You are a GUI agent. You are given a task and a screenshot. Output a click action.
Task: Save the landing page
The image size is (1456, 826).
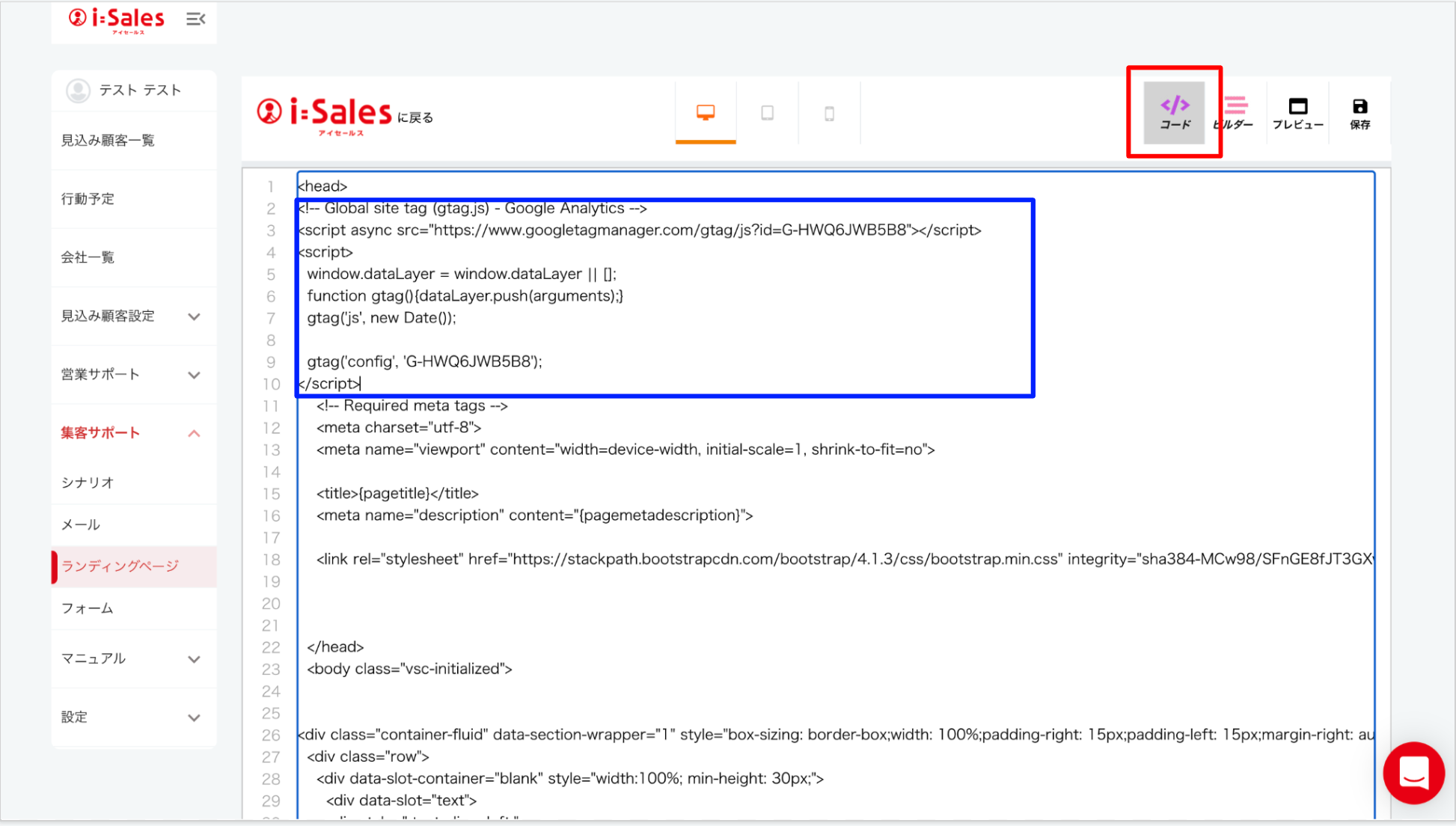click(x=1359, y=112)
